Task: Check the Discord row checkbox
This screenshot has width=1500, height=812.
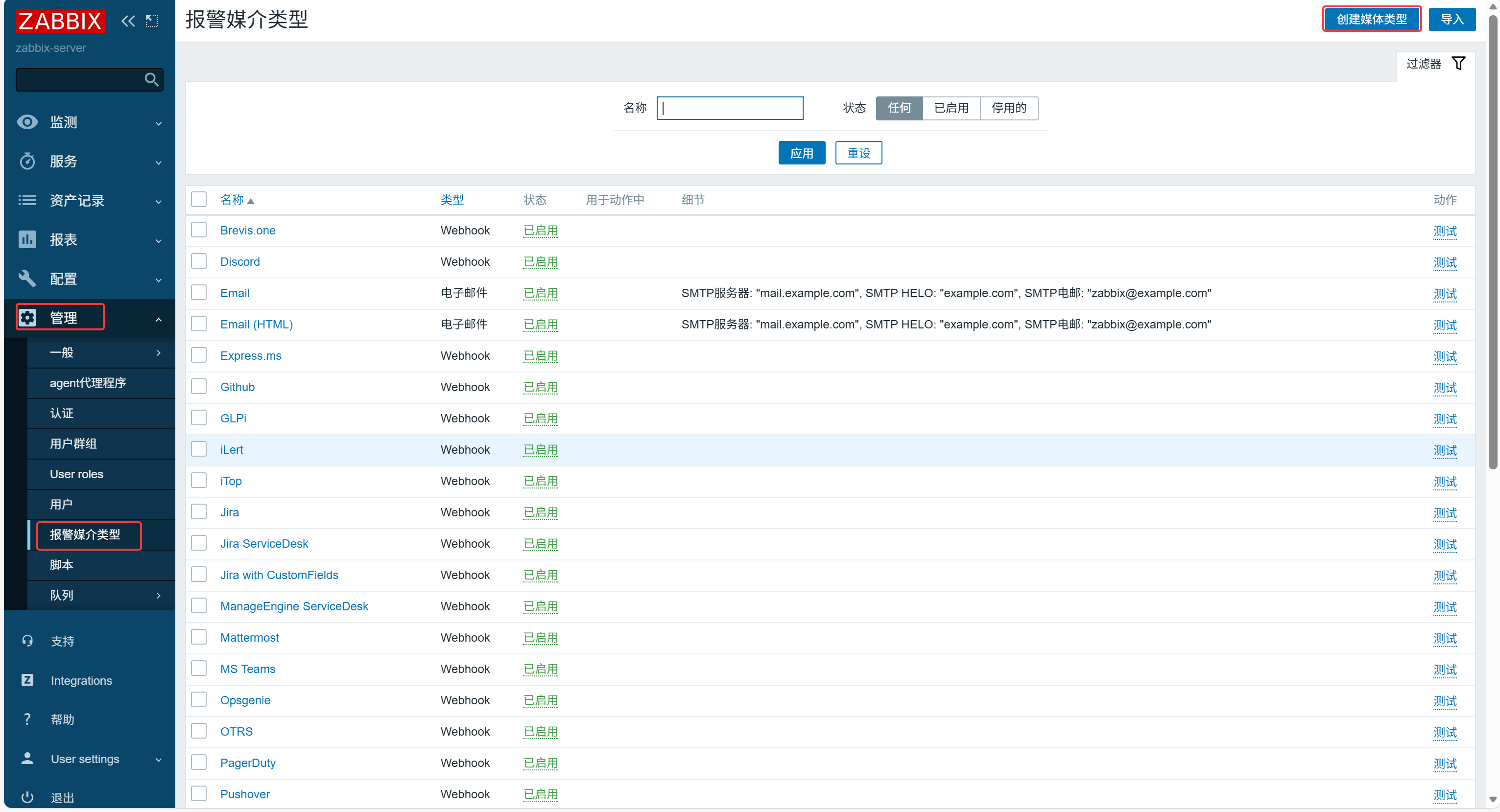Action: click(x=199, y=261)
